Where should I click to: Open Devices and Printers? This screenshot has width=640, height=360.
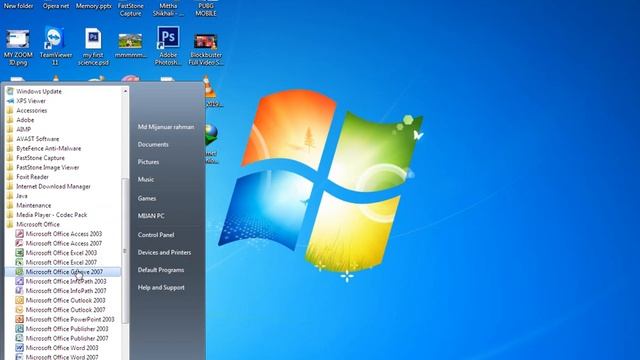[x=164, y=253]
